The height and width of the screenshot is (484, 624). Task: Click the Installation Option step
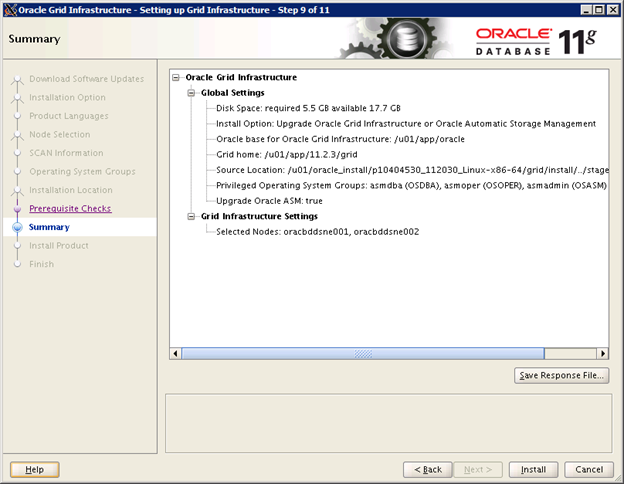67,98
